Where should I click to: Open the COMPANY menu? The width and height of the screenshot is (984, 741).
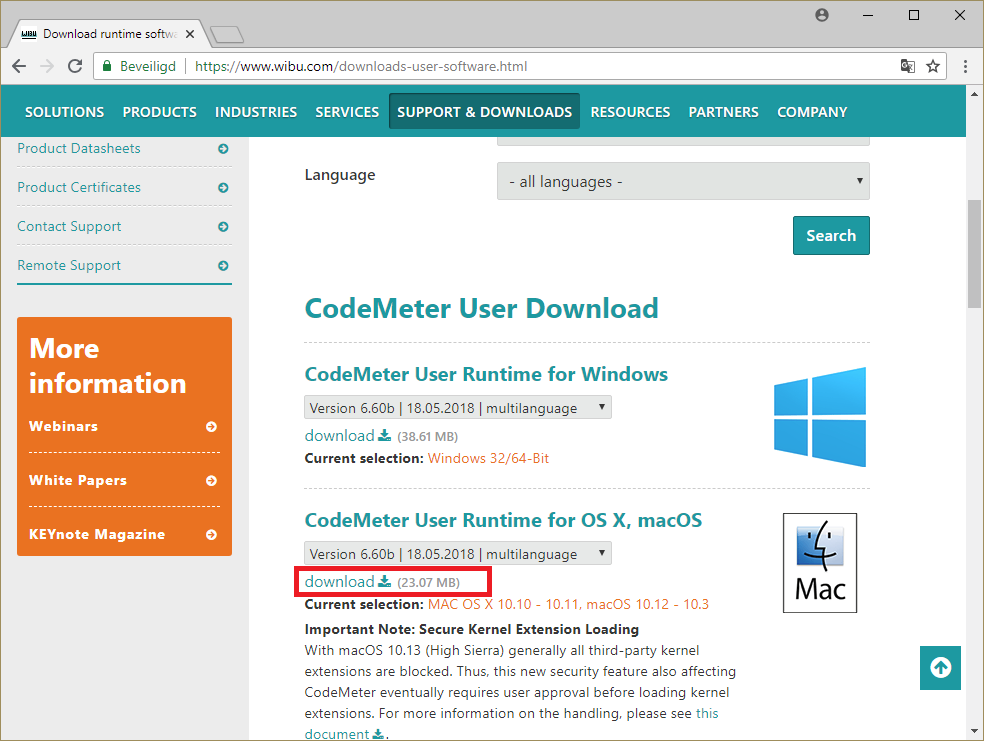coord(812,112)
